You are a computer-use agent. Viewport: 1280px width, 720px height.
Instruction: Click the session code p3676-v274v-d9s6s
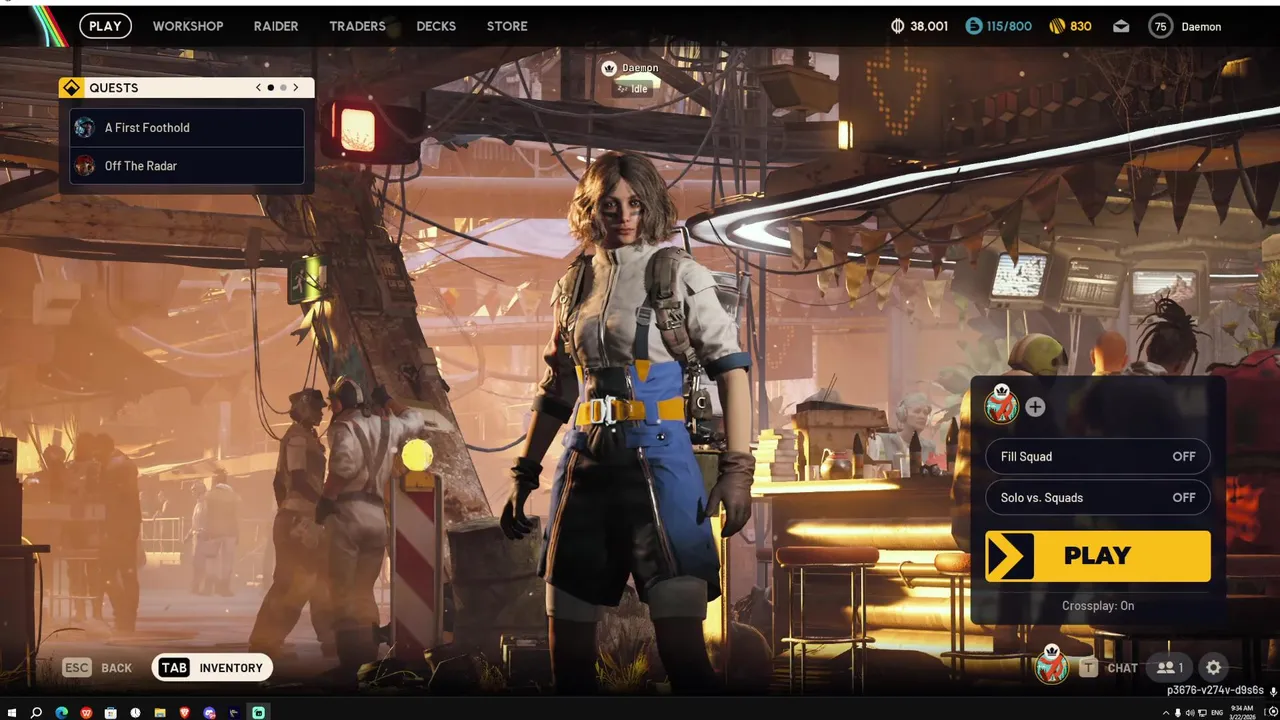pyautogui.click(x=1215, y=691)
